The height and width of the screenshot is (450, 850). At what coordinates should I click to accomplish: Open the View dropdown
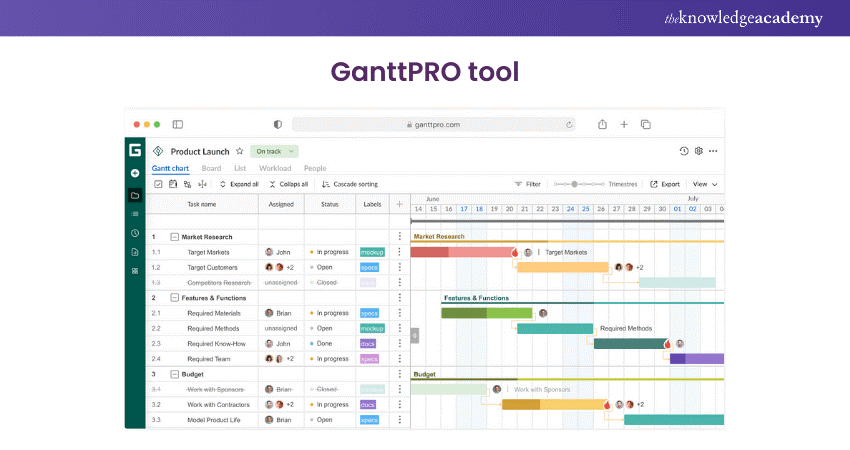click(705, 184)
